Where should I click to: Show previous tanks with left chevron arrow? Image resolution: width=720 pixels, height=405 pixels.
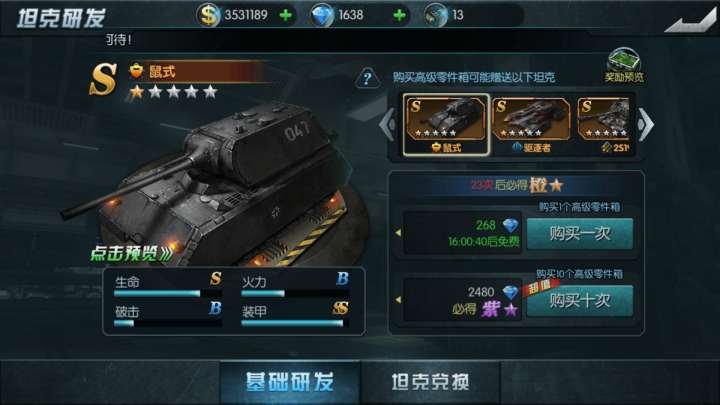[387, 124]
